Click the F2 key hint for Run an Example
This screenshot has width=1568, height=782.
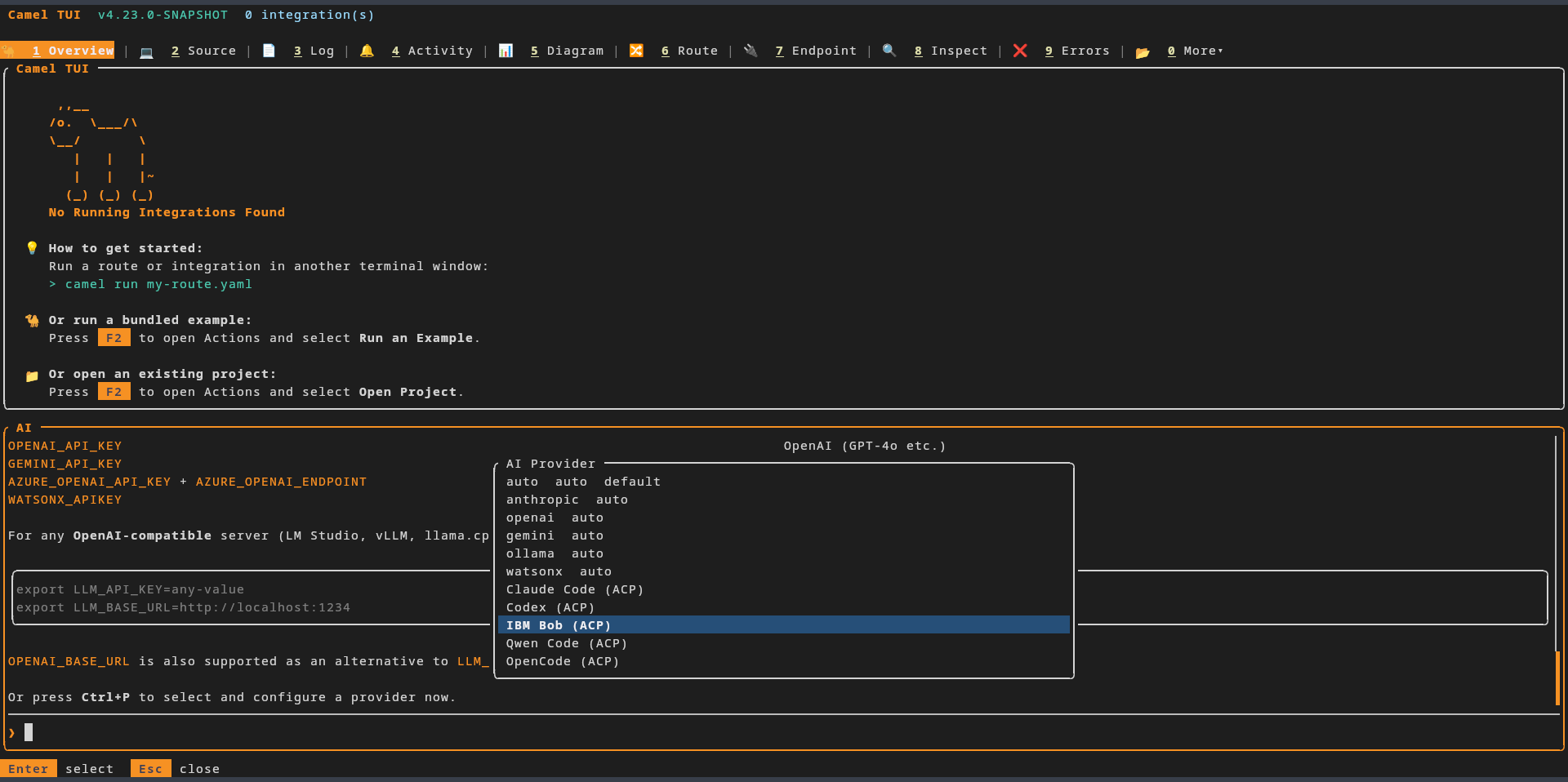(114, 338)
